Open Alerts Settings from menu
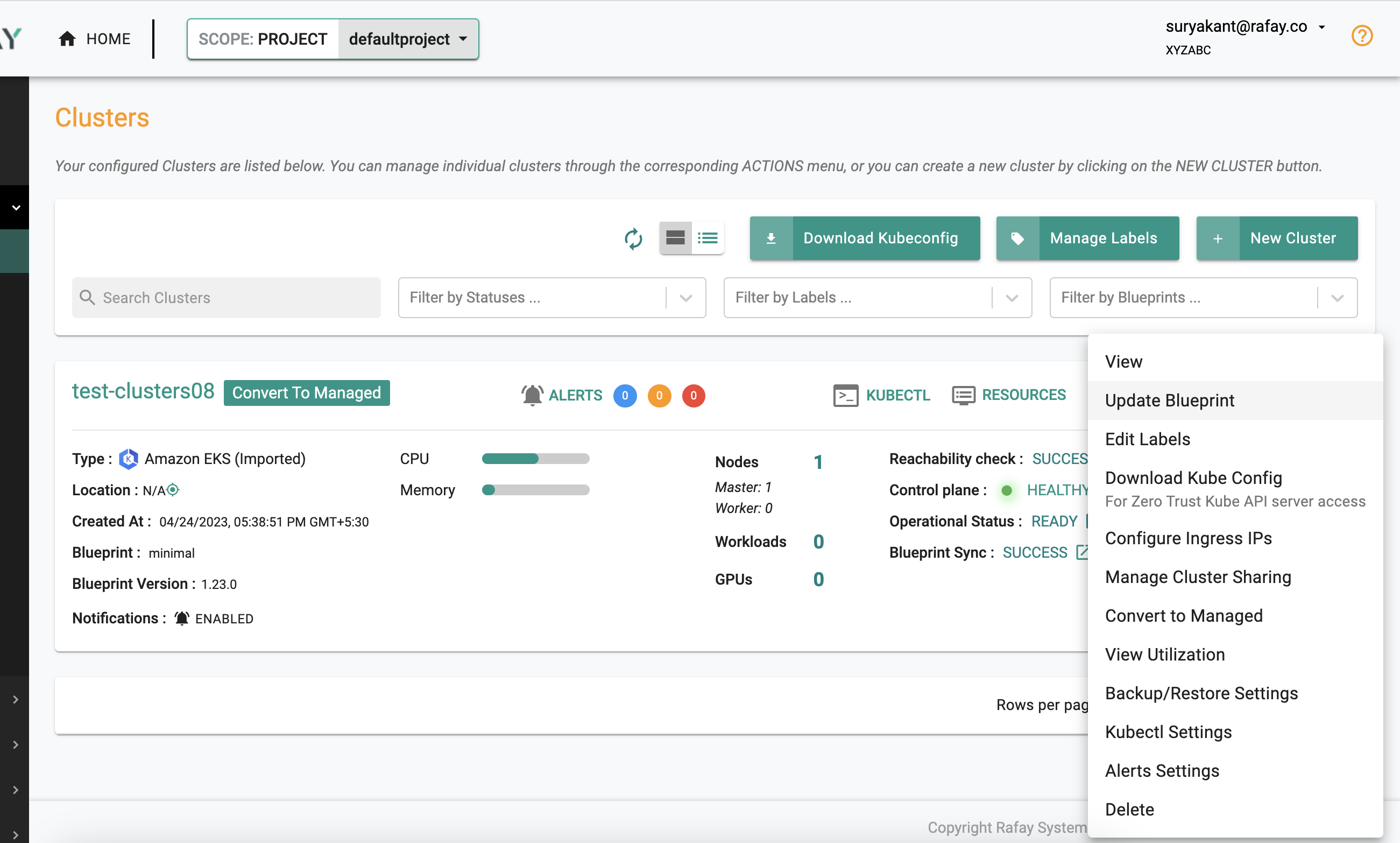The width and height of the screenshot is (1400, 843). pos(1235,771)
